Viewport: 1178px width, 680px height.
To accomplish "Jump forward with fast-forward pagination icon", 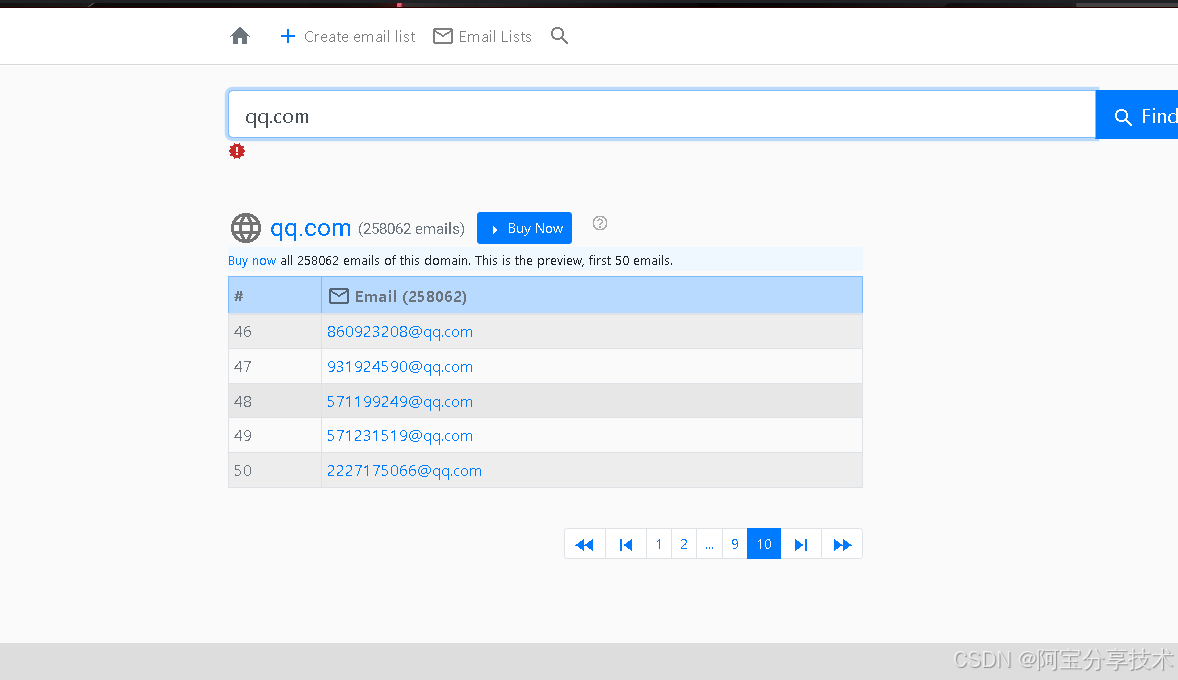I will tap(842, 544).
